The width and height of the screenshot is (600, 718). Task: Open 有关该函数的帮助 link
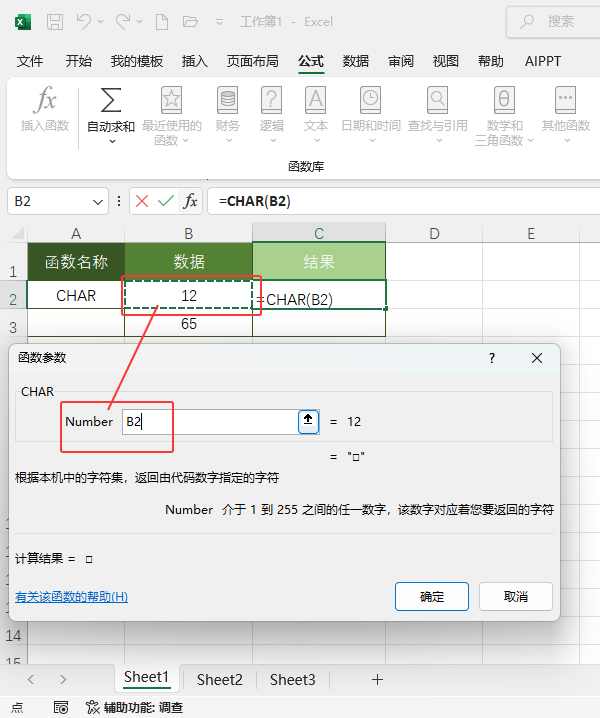pos(71,597)
